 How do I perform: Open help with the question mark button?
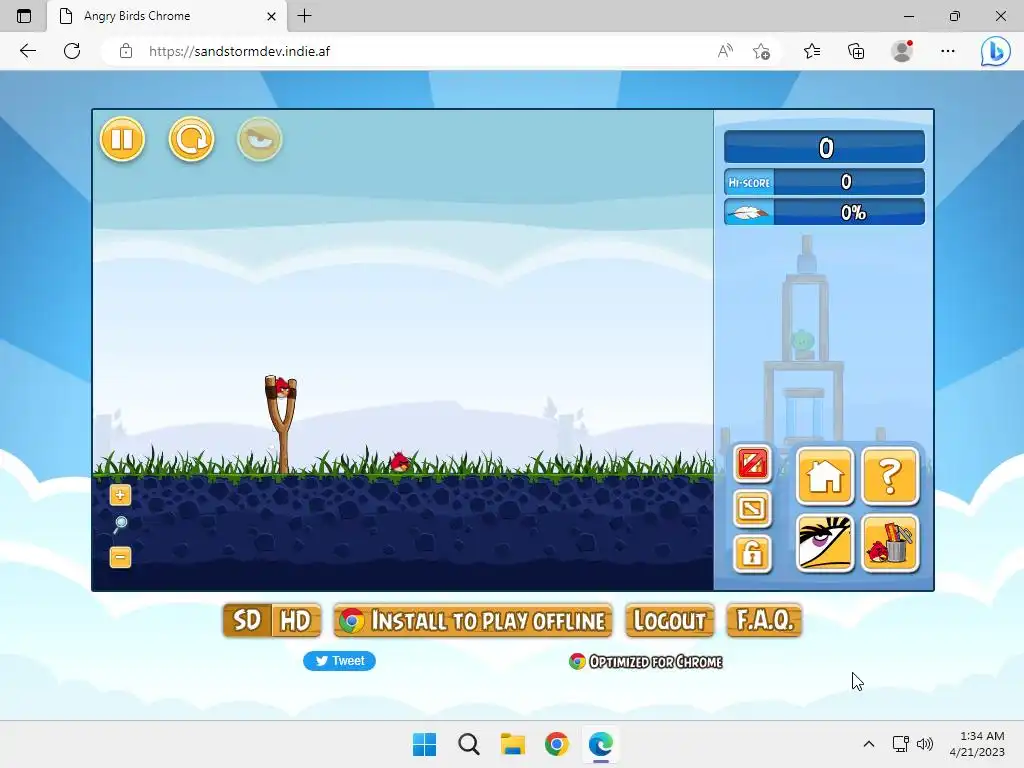point(890,476)
